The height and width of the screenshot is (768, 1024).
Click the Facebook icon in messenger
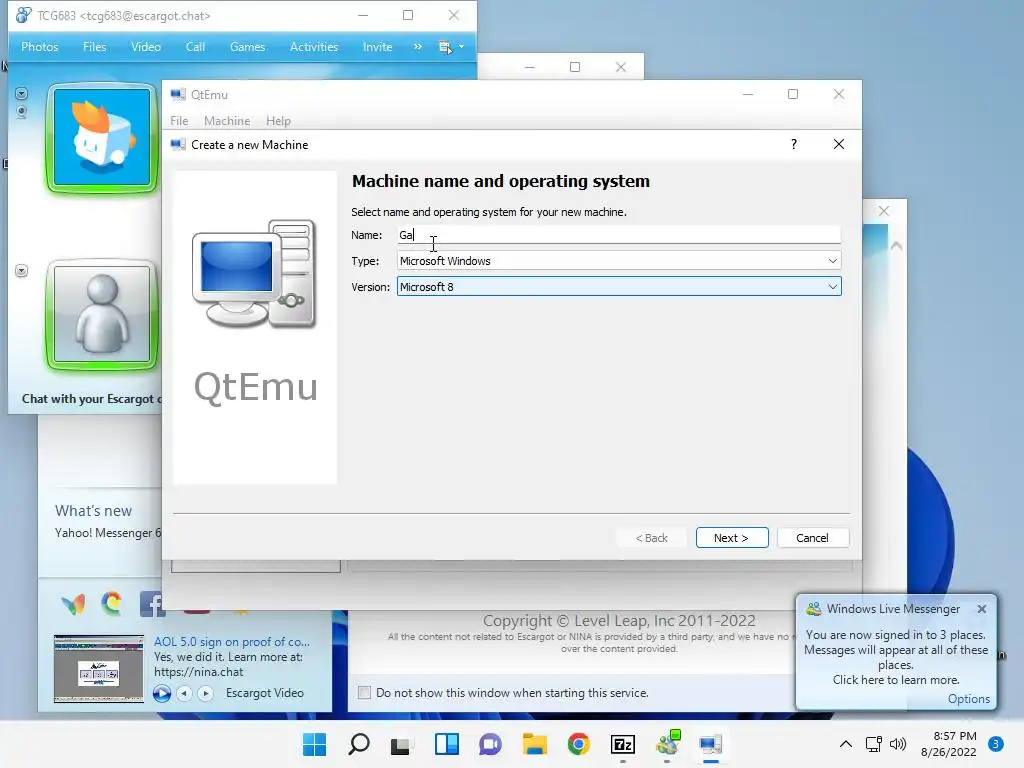click(151, 604)
